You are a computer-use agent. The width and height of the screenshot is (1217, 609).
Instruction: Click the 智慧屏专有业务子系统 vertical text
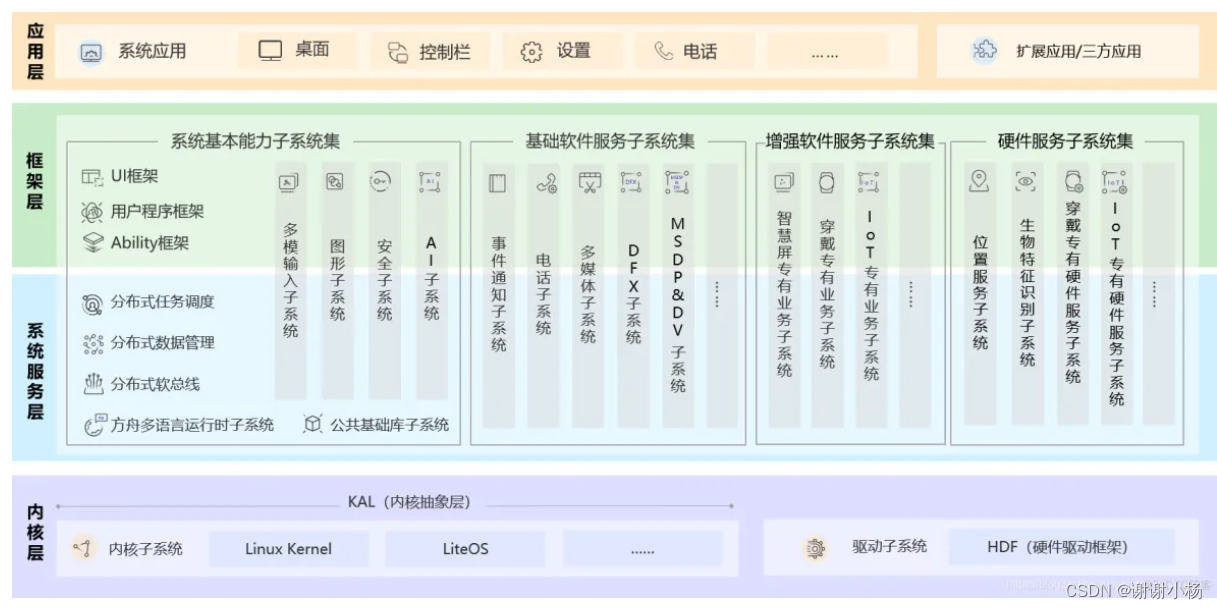coord(784,293)
